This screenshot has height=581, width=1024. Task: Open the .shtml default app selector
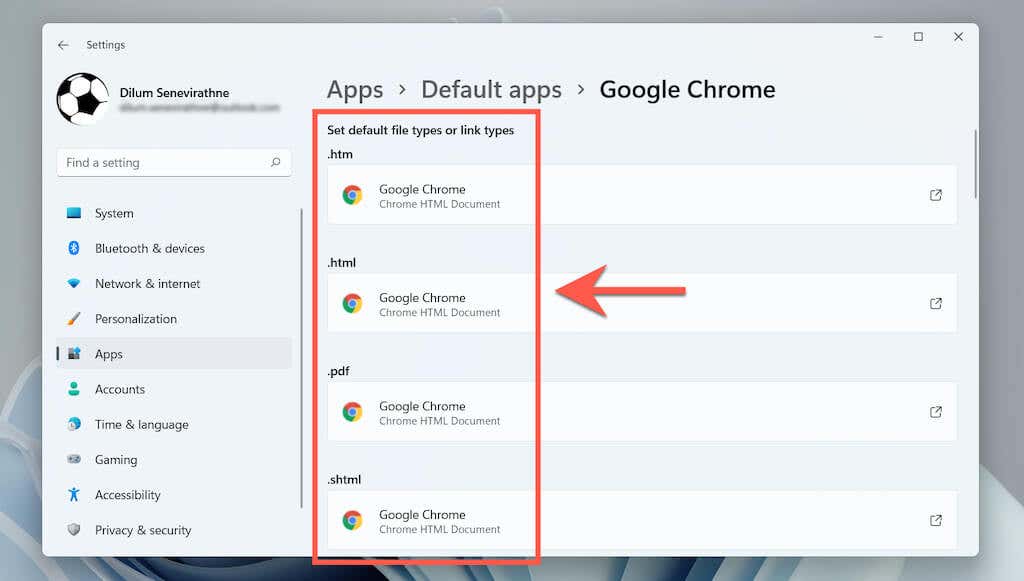click(640, 521)
